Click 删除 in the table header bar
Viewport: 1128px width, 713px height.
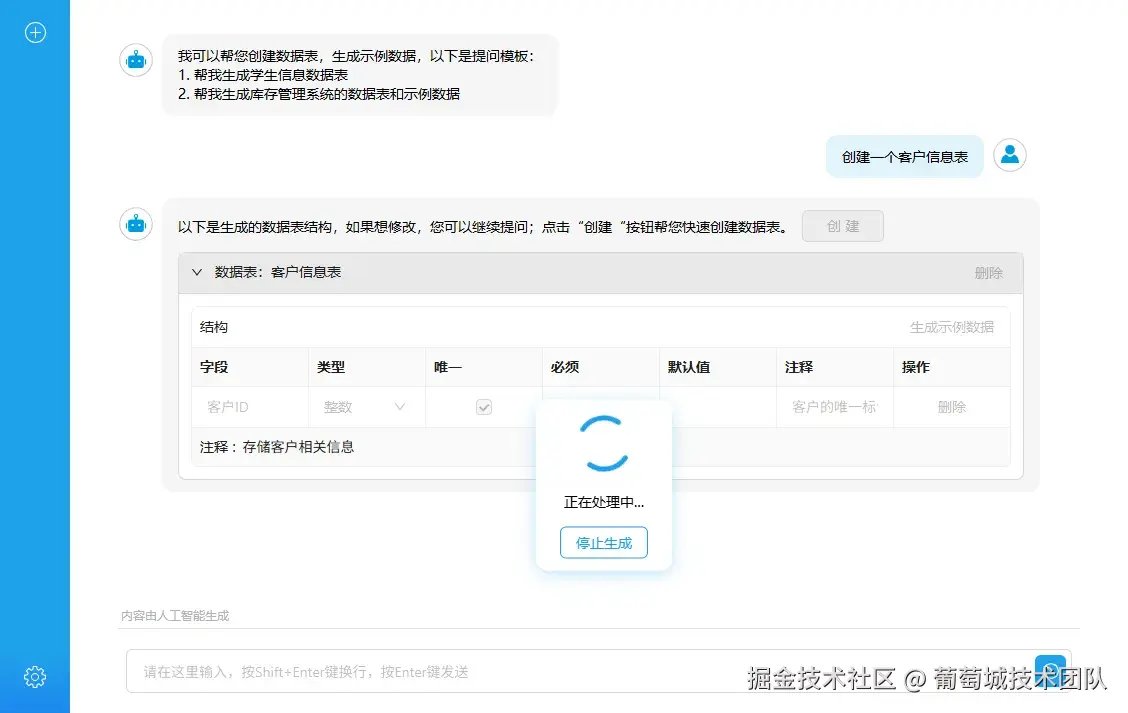988,273
